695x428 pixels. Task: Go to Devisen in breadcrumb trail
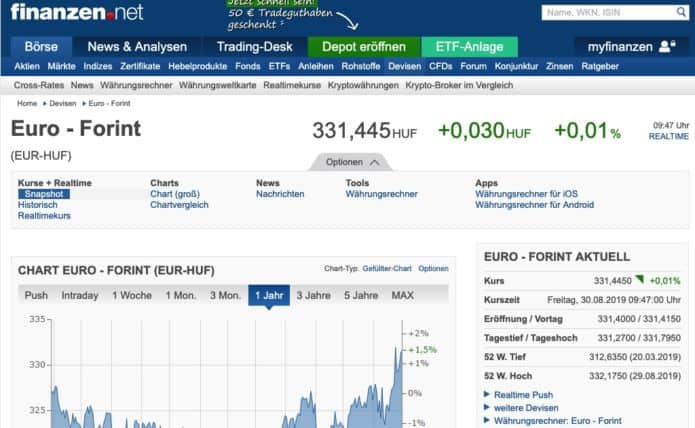pos(62,103)
